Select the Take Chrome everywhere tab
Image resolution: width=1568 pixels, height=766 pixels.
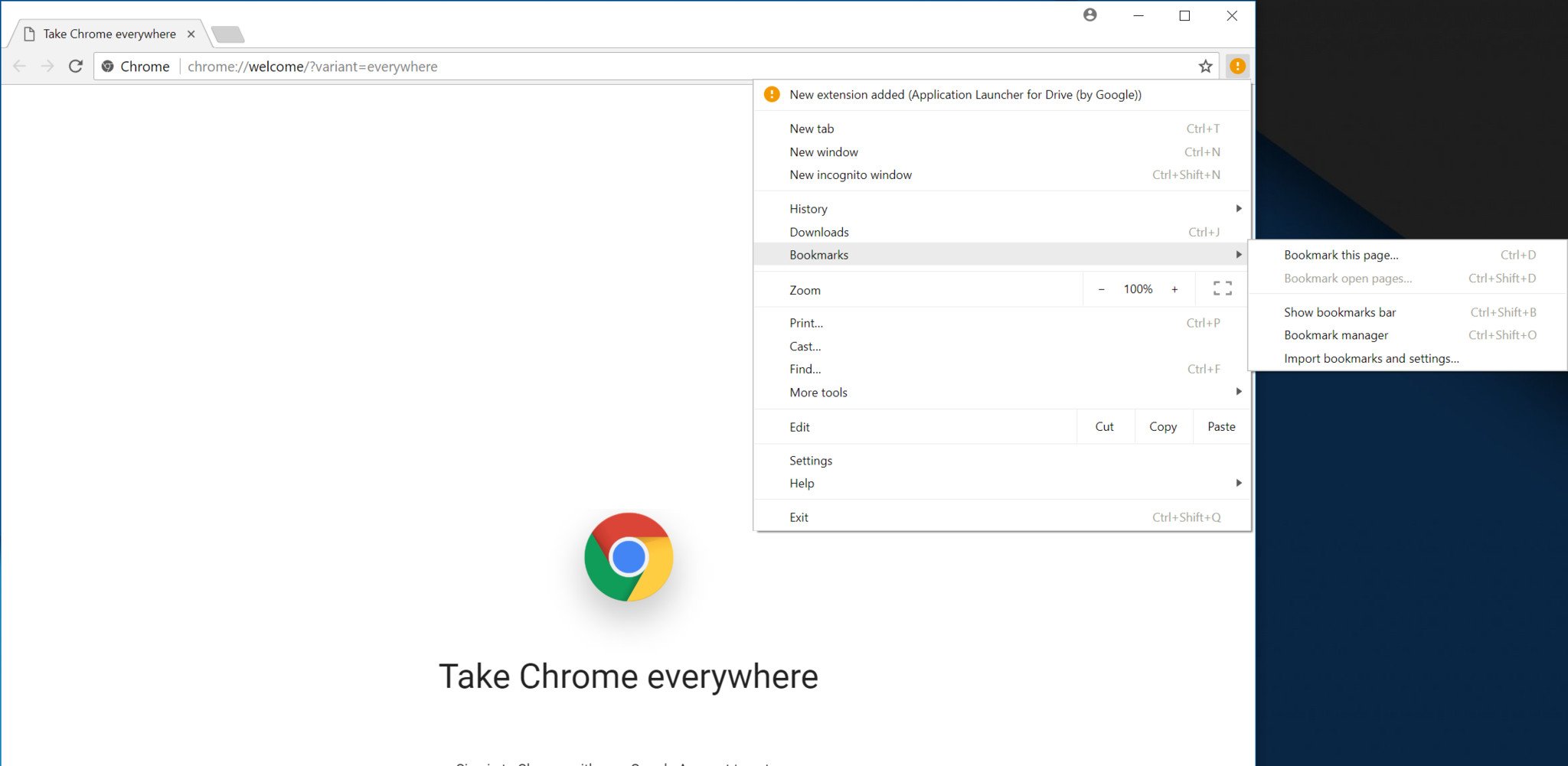tap(109, 34)
